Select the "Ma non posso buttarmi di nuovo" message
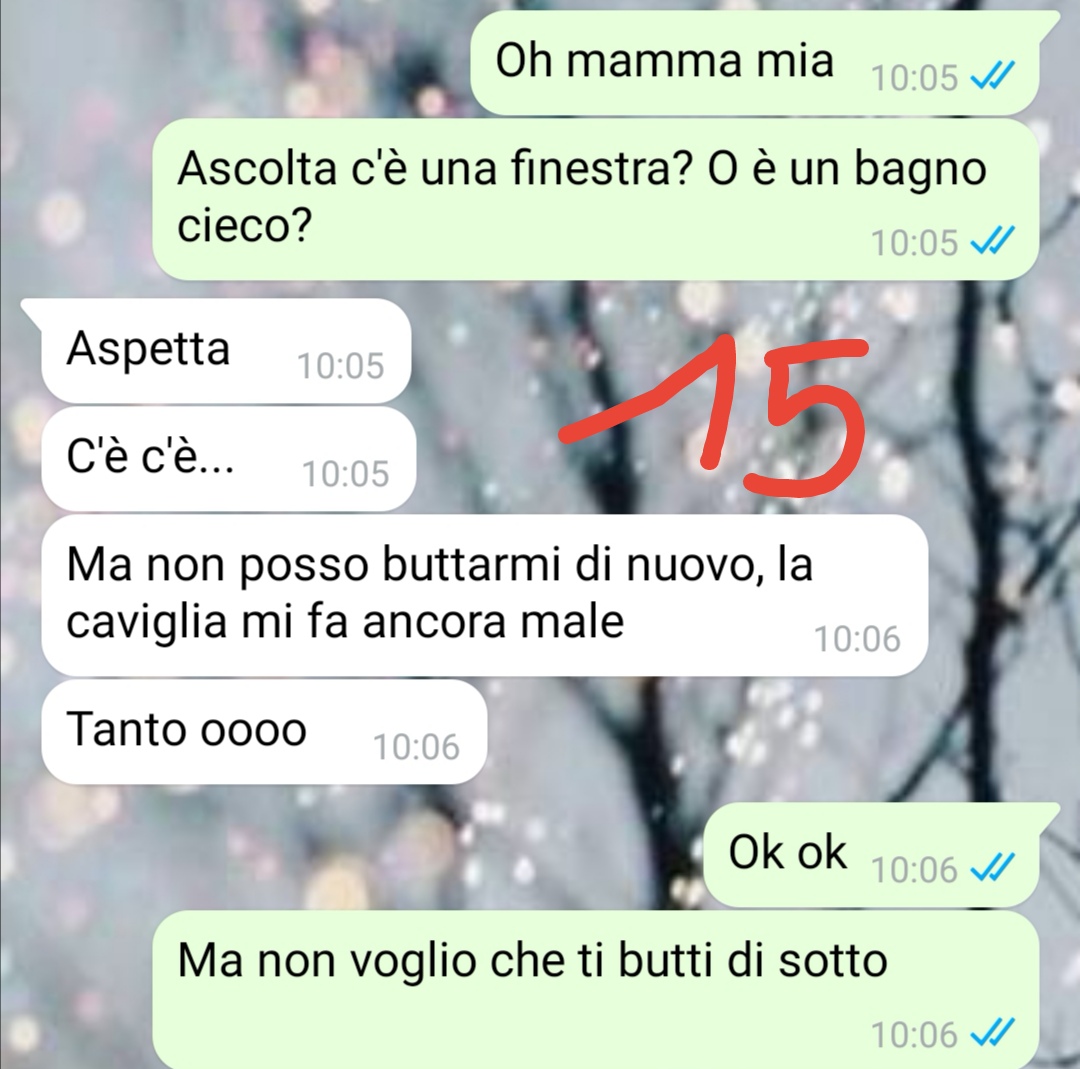Viewport: 1080px width, 1069px height. point(484,595)
